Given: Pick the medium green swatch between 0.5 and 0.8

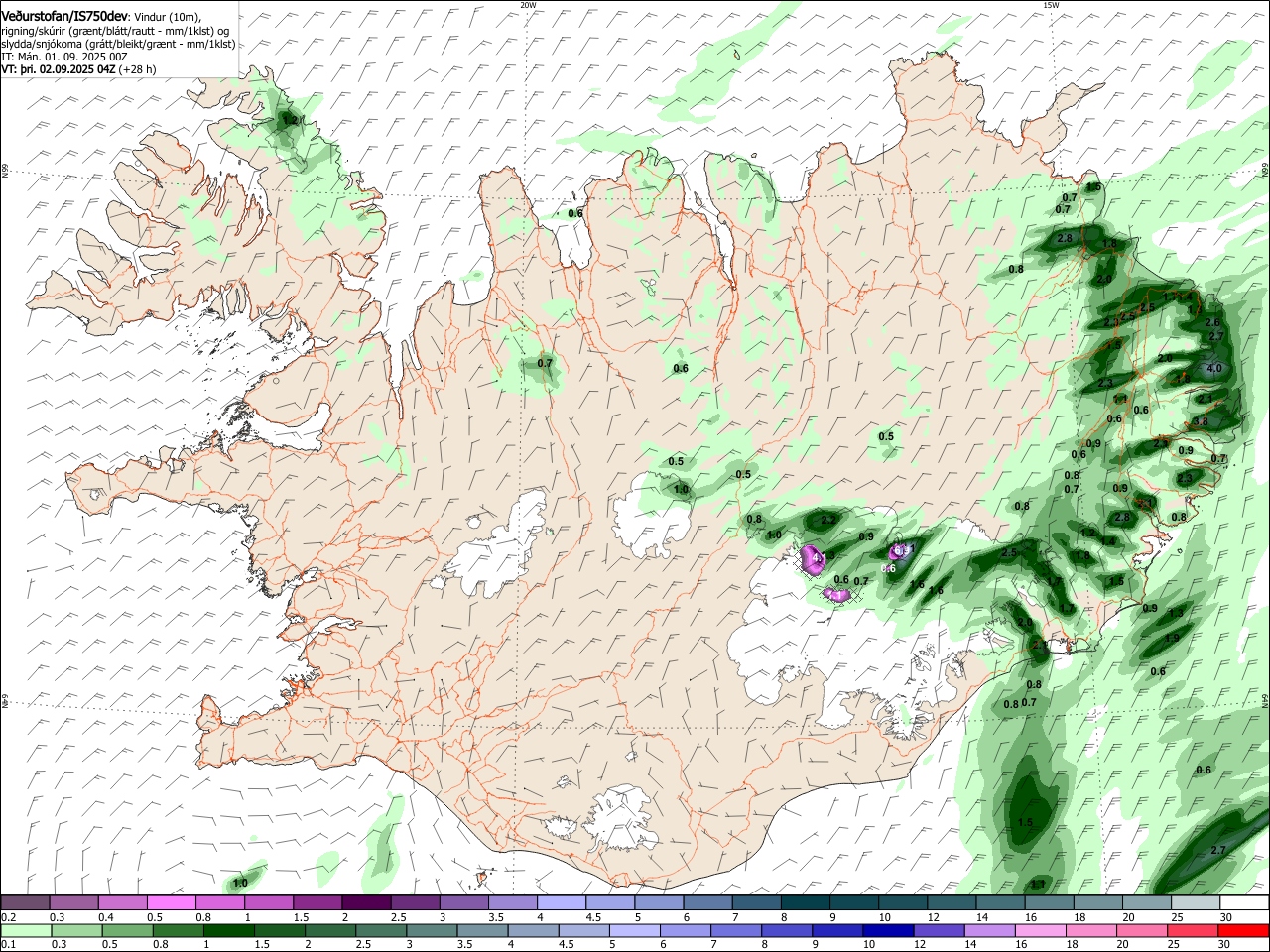Looking at the screenshot, I should (127, 930).
